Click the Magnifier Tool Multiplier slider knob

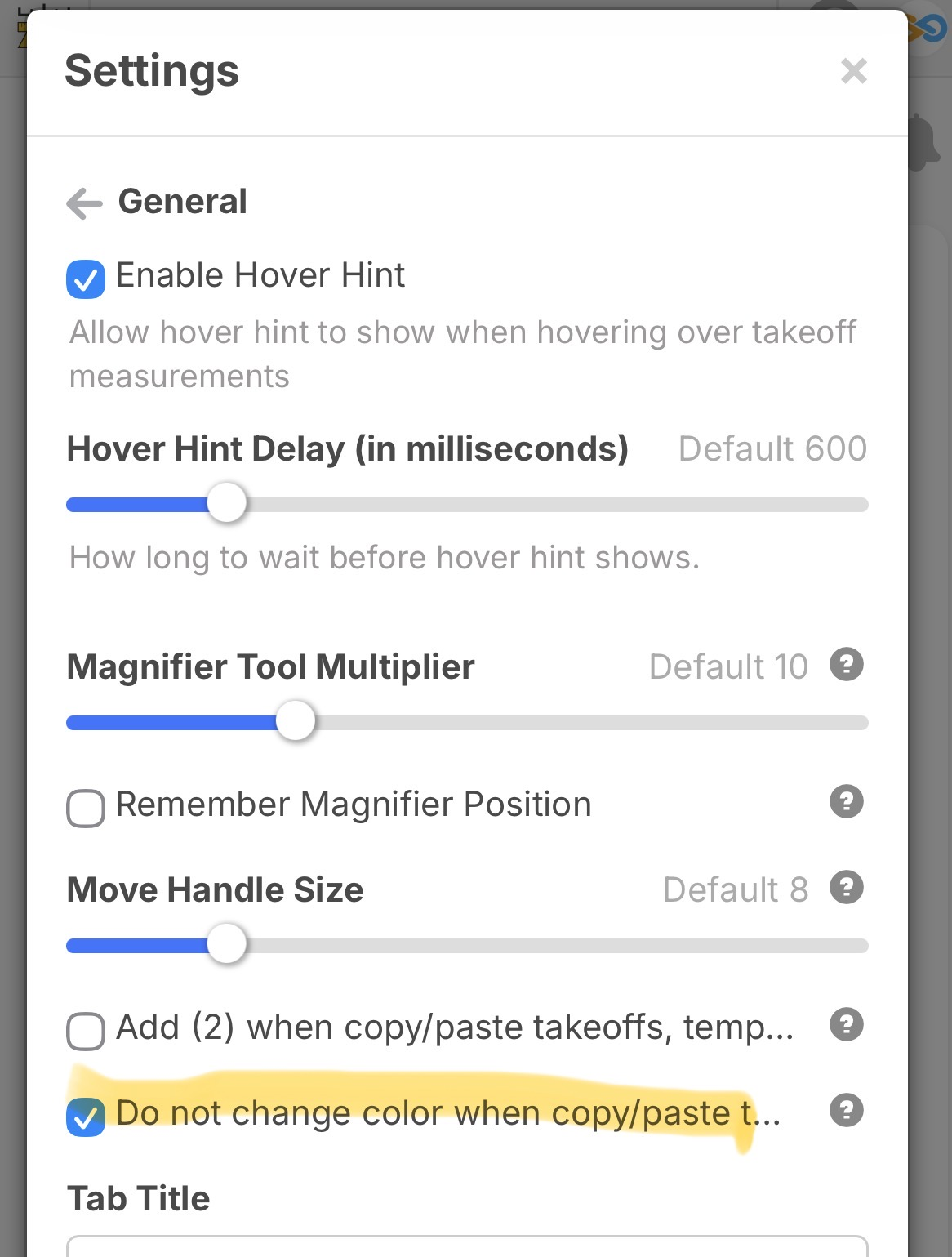tap(296, 722)
